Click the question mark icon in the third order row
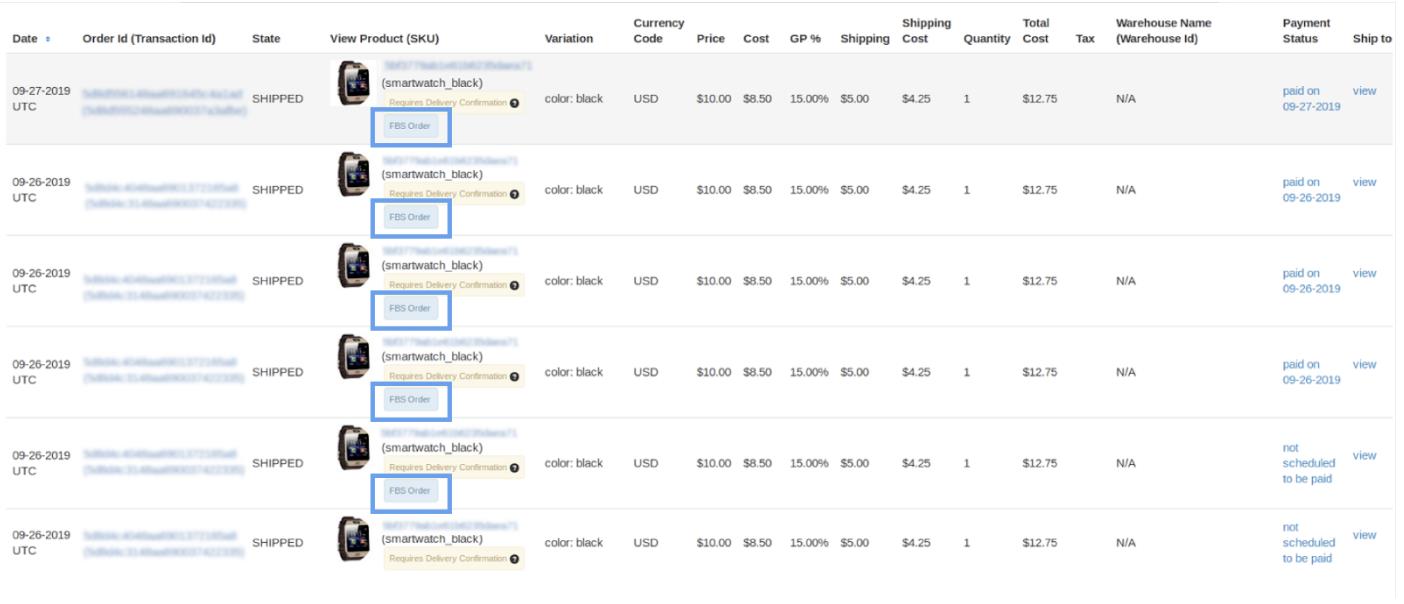 click(514, 285)
